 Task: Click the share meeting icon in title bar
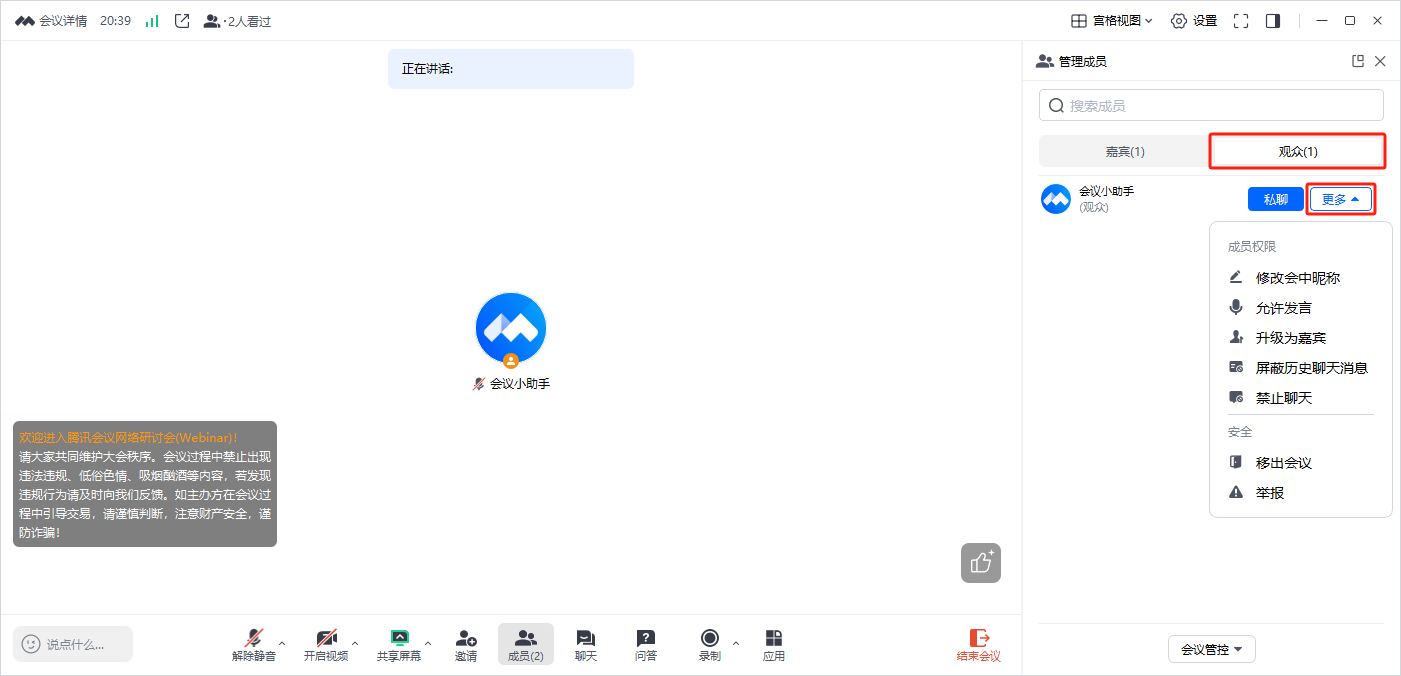click(182, 20)
